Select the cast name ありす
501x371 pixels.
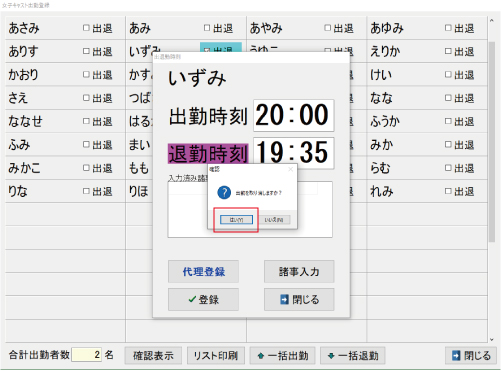(x=23, y=51)
